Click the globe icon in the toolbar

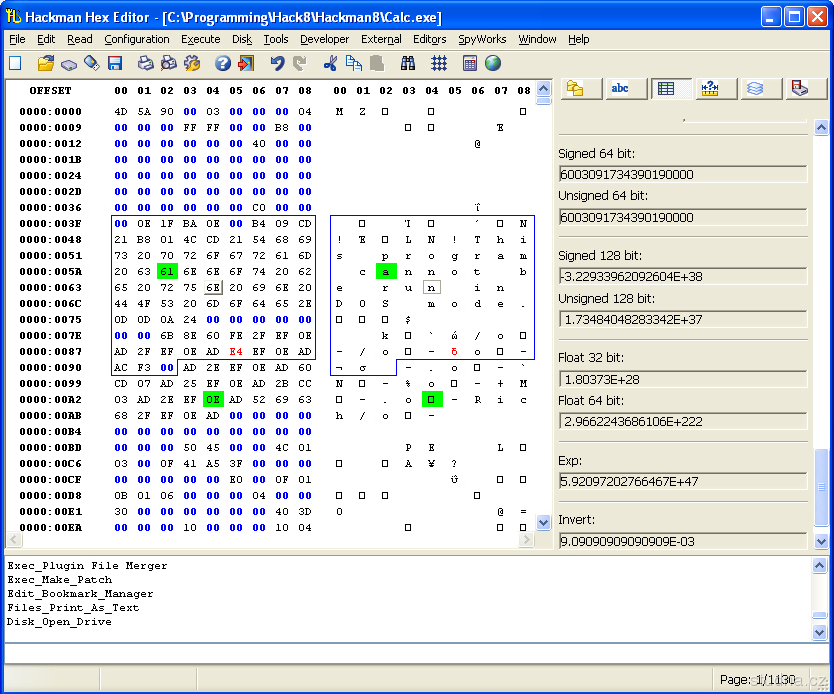(493, 63)
